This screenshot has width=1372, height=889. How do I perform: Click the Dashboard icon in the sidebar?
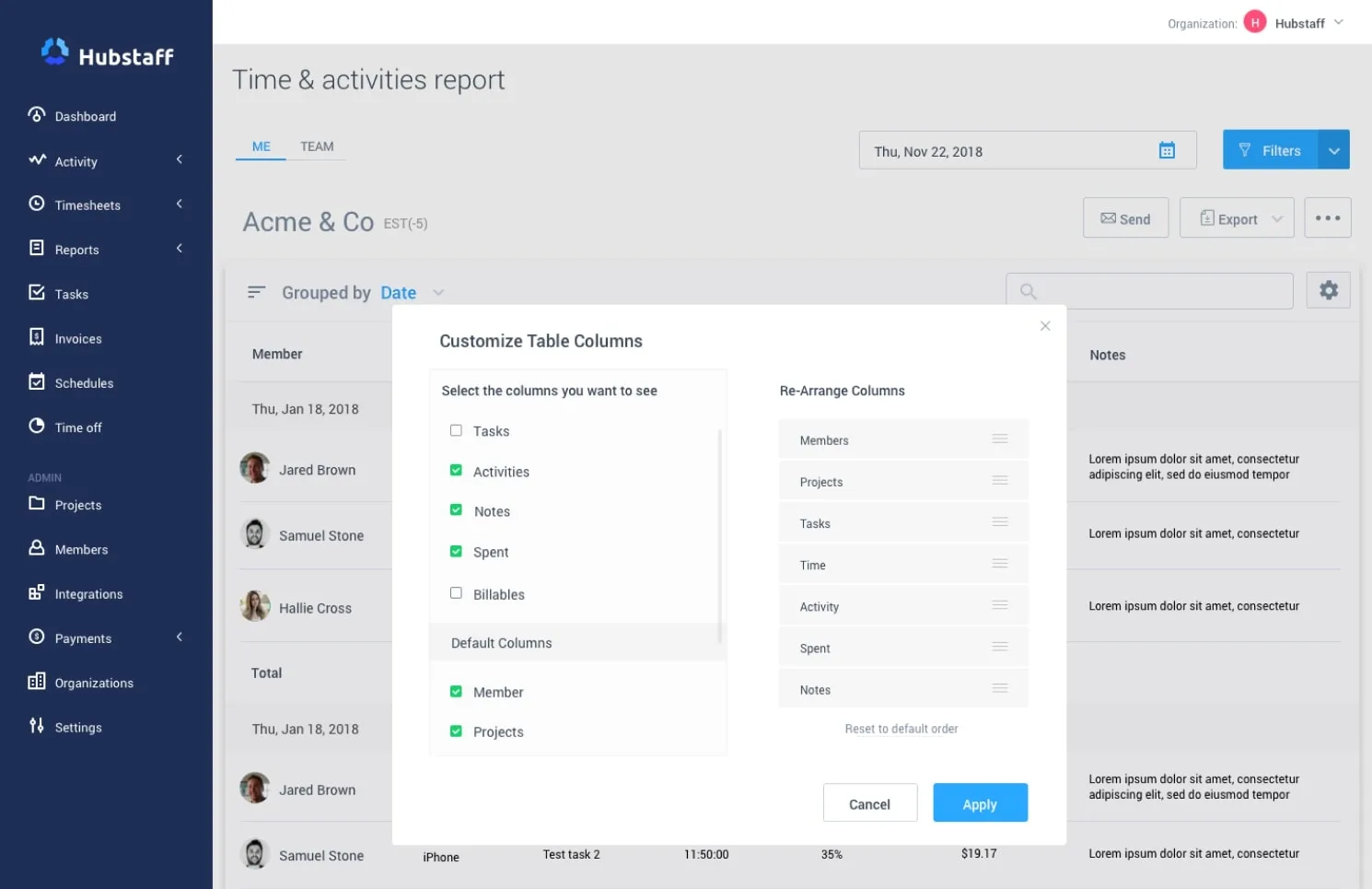point(37,115)
